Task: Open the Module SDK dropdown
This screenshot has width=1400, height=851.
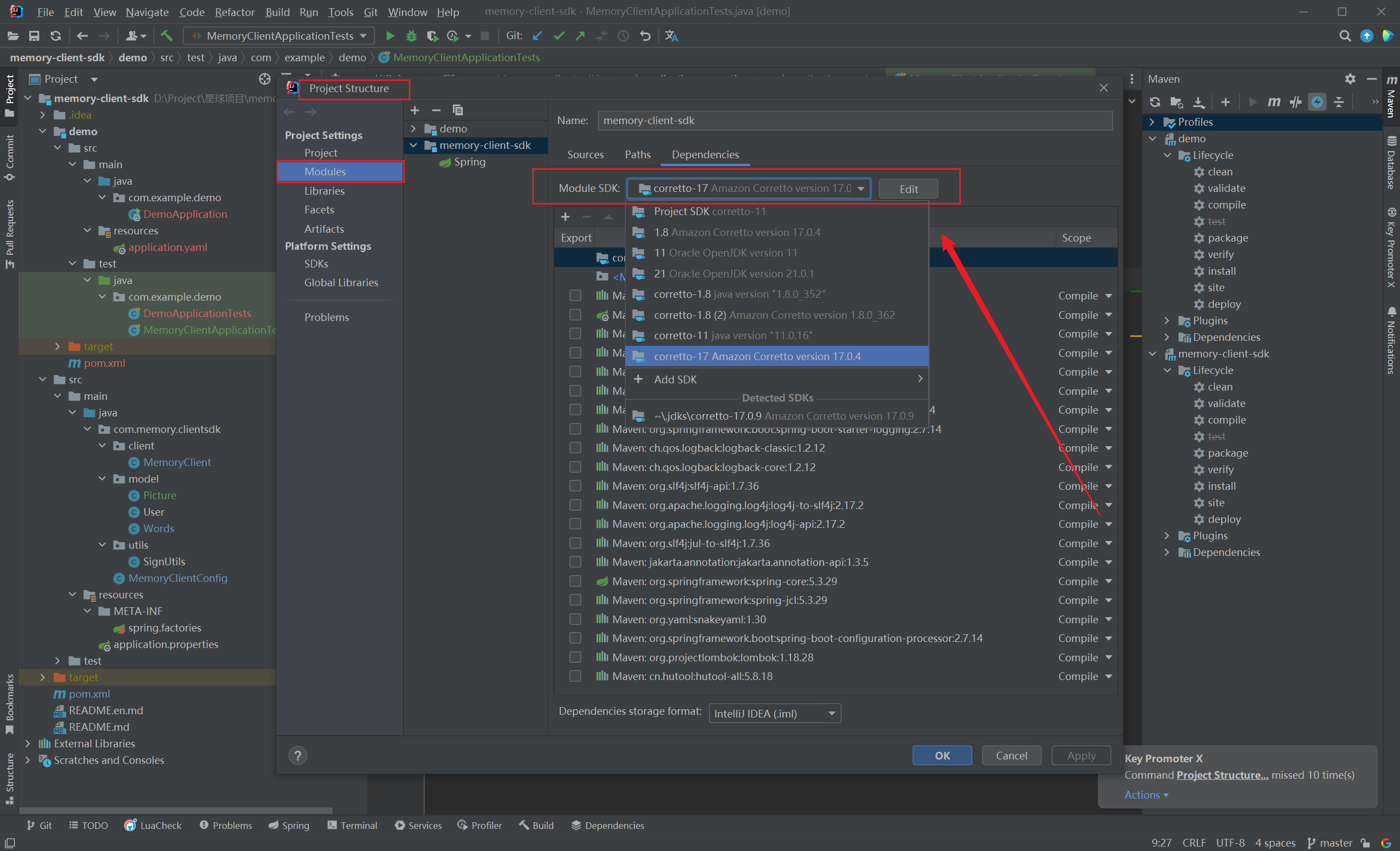Action: point(749,189)
